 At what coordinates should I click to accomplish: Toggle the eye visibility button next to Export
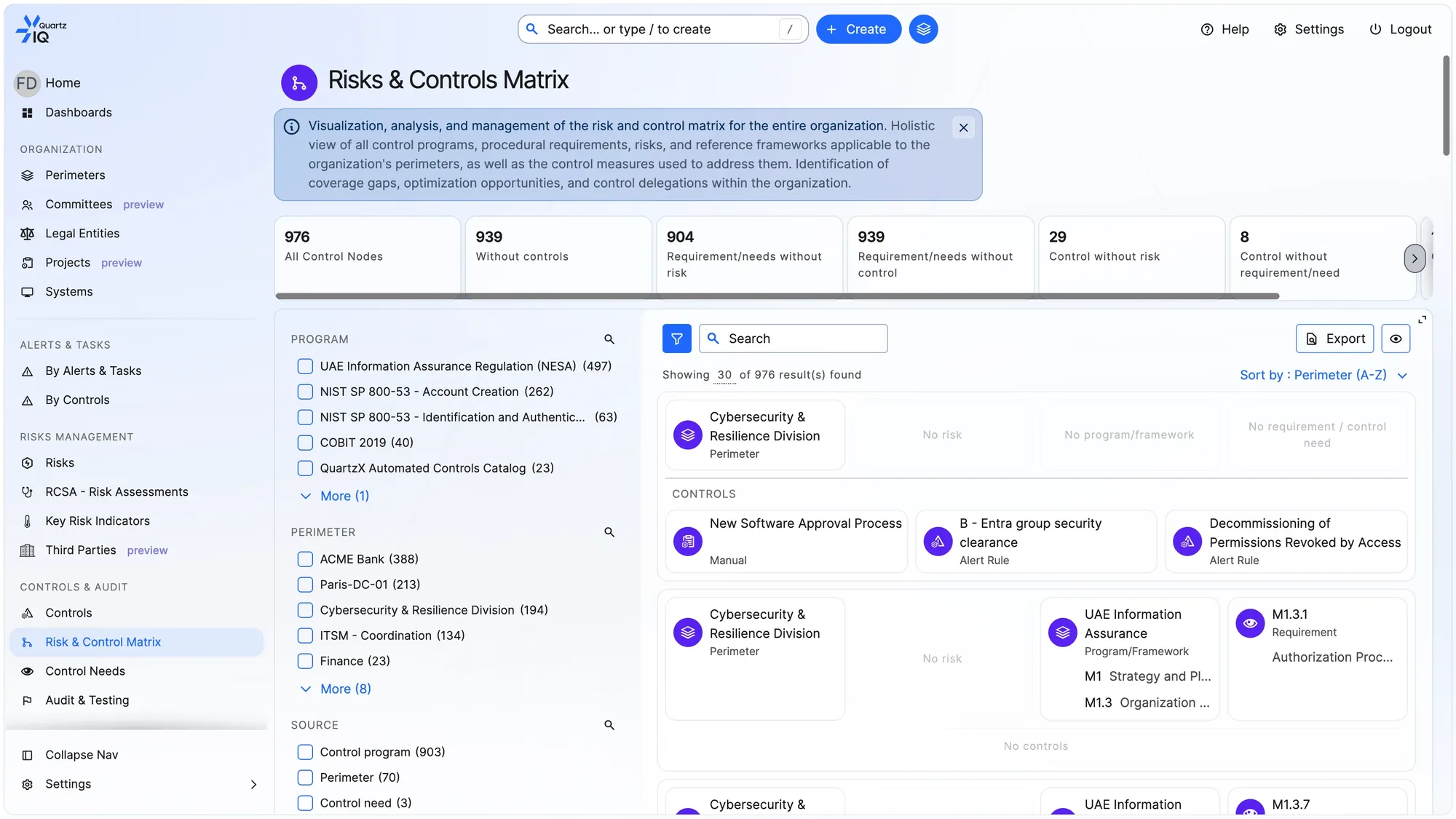click(1396, 339)
